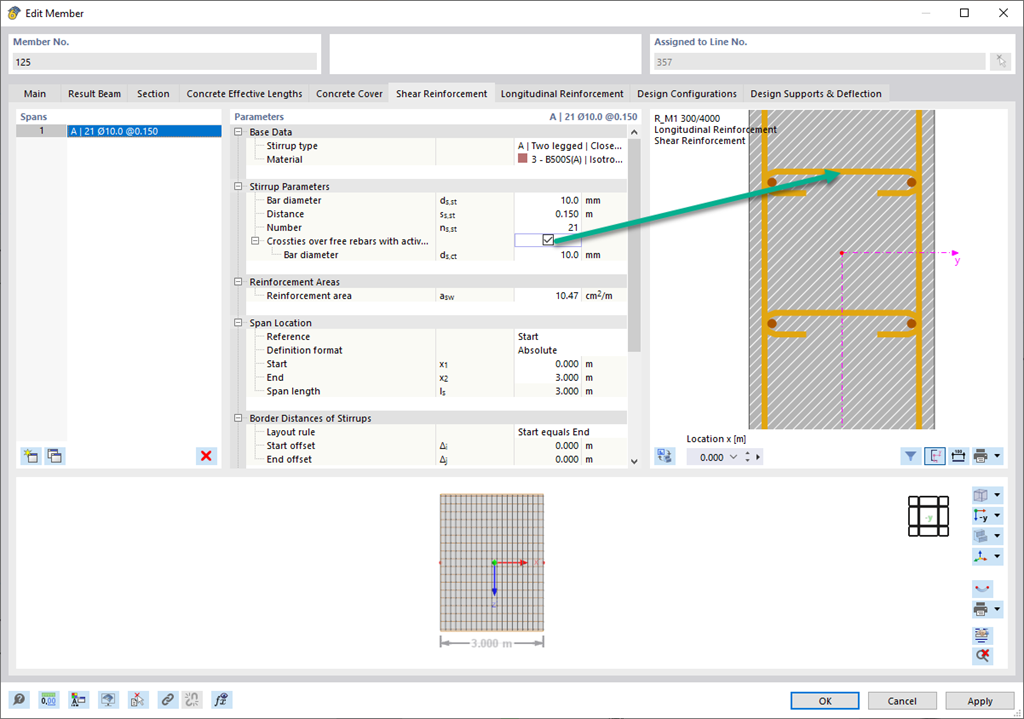Click the Apply button
This screenshot has width=1024, height=719.
[980, 701]
